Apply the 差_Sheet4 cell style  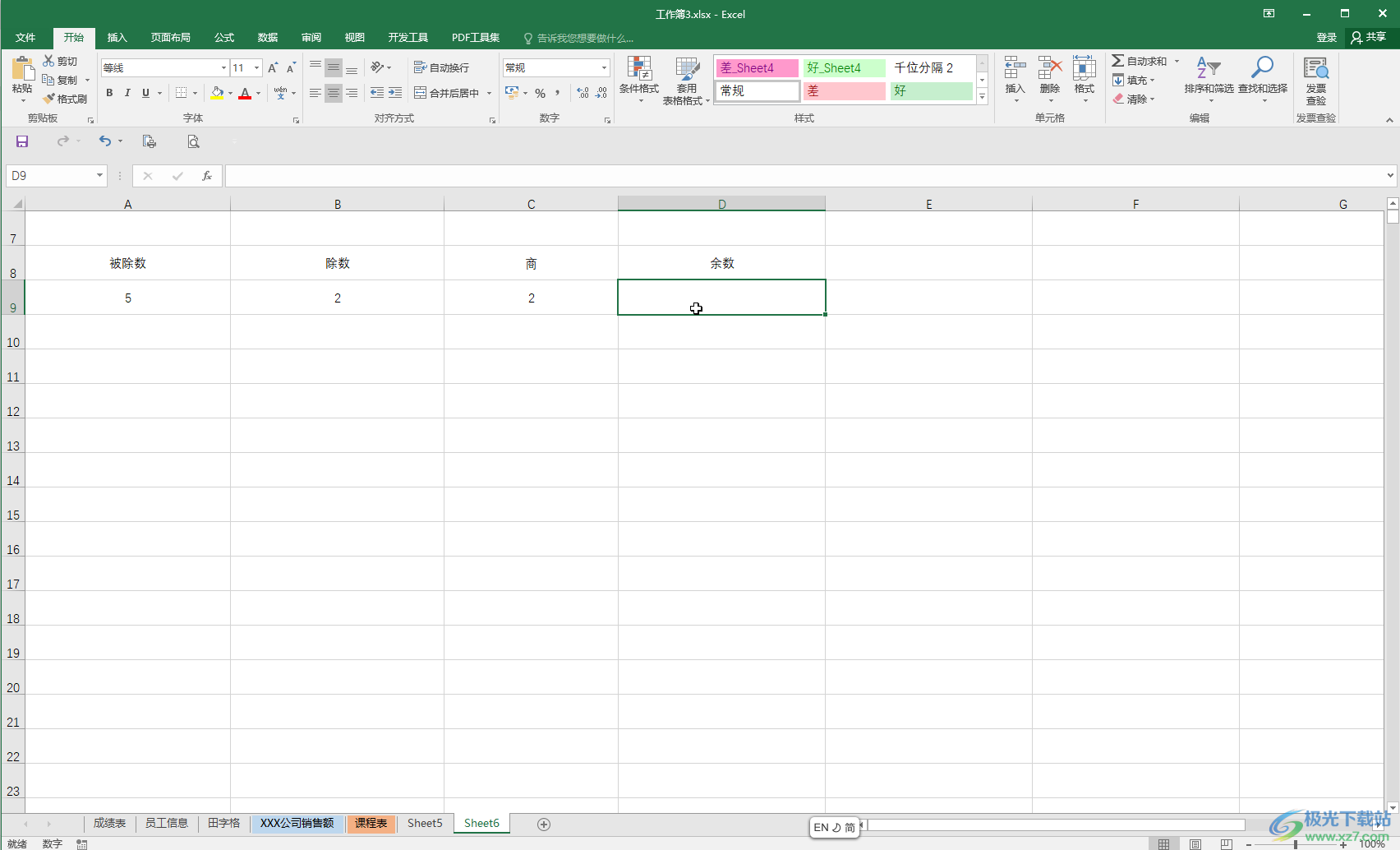tap(757, 68)
